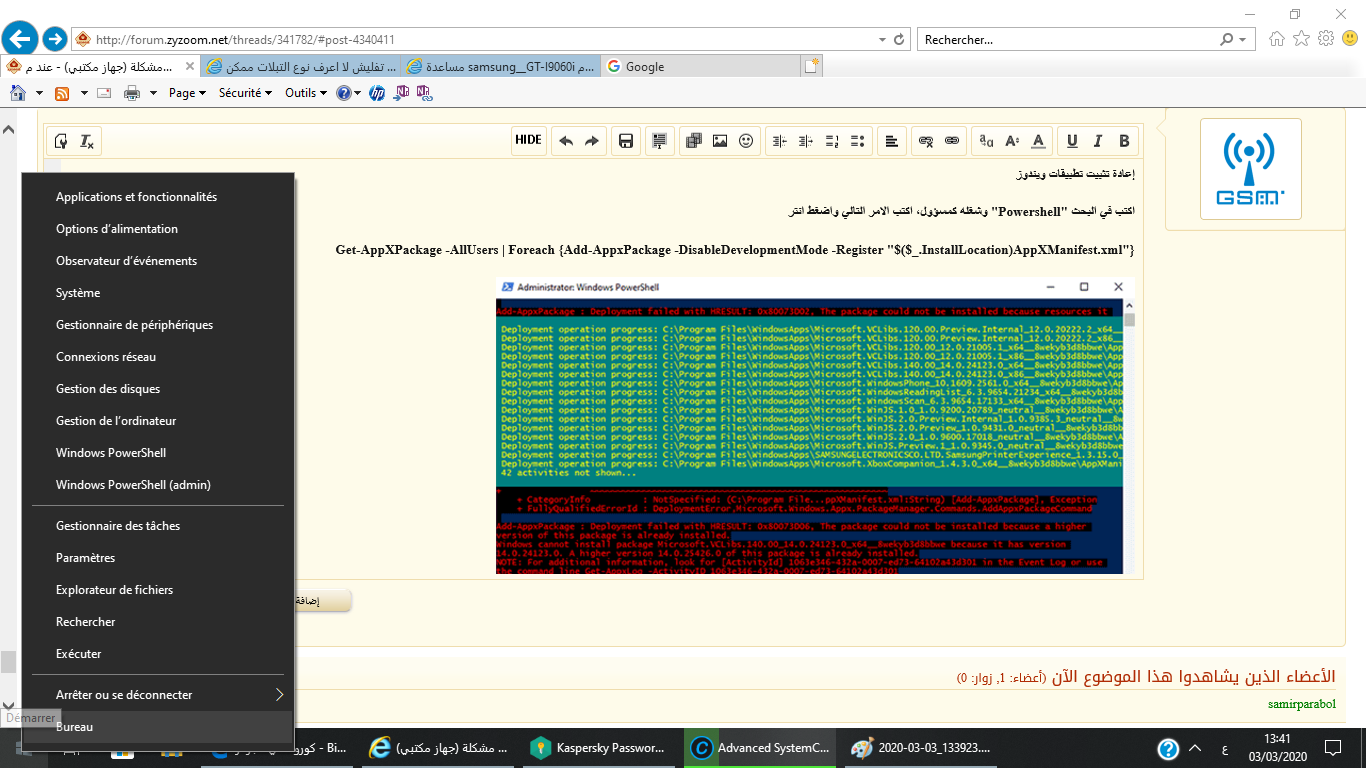Image resolution: width=1366 pixels, height=768 pixels.
Task: Click the HIDE button in editor toolbar
Action: pyautogui.click(x=529, y=140)
